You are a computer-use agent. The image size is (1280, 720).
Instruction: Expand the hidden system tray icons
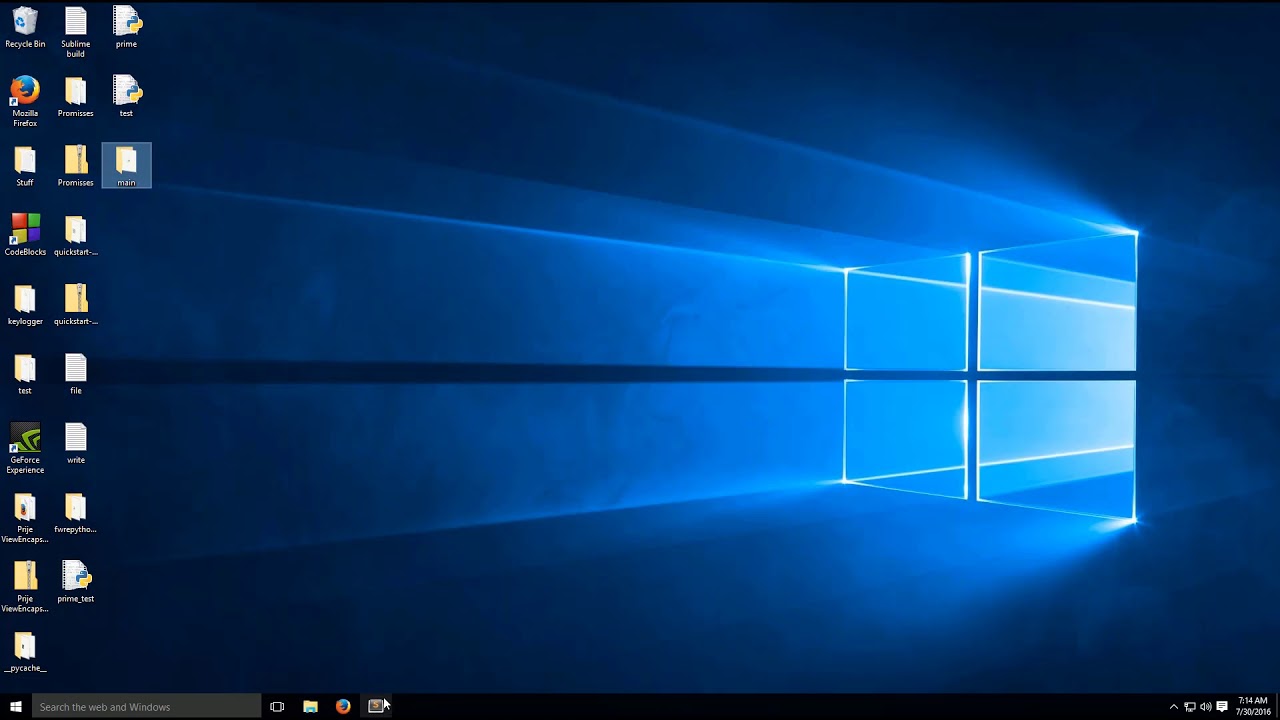tap(1174, 707)
